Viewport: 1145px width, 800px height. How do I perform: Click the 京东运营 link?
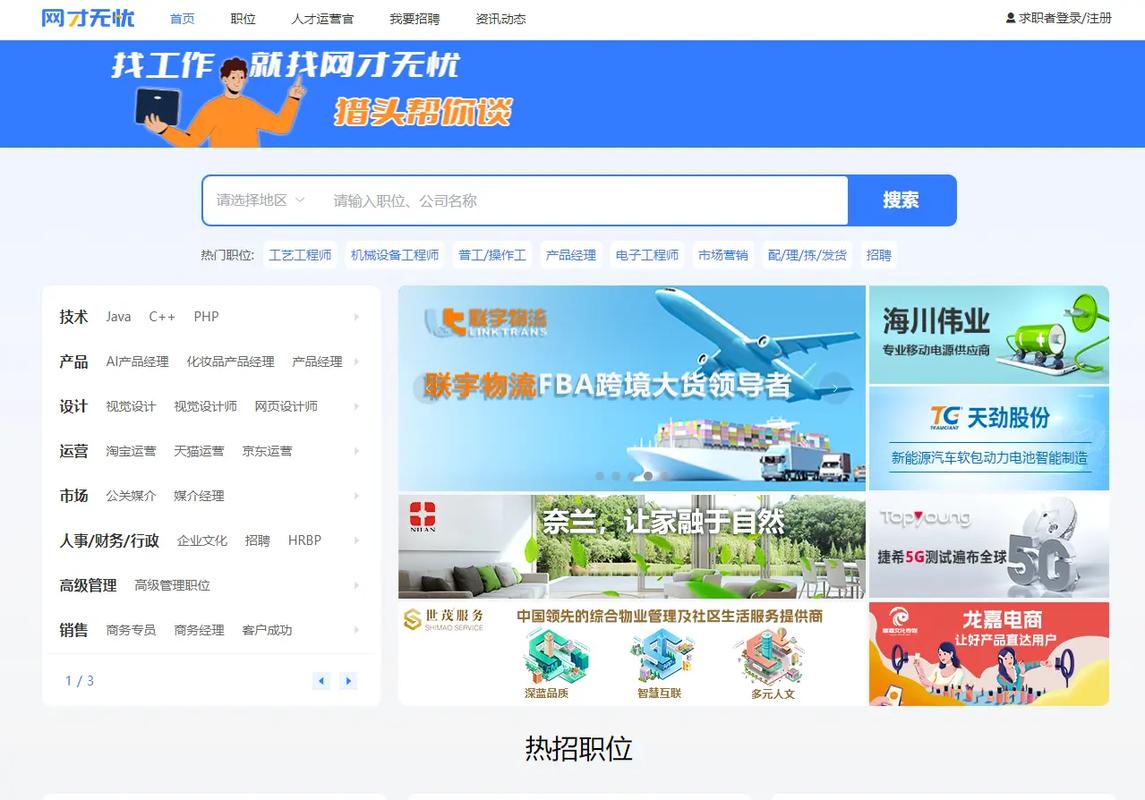pos(267,451)
